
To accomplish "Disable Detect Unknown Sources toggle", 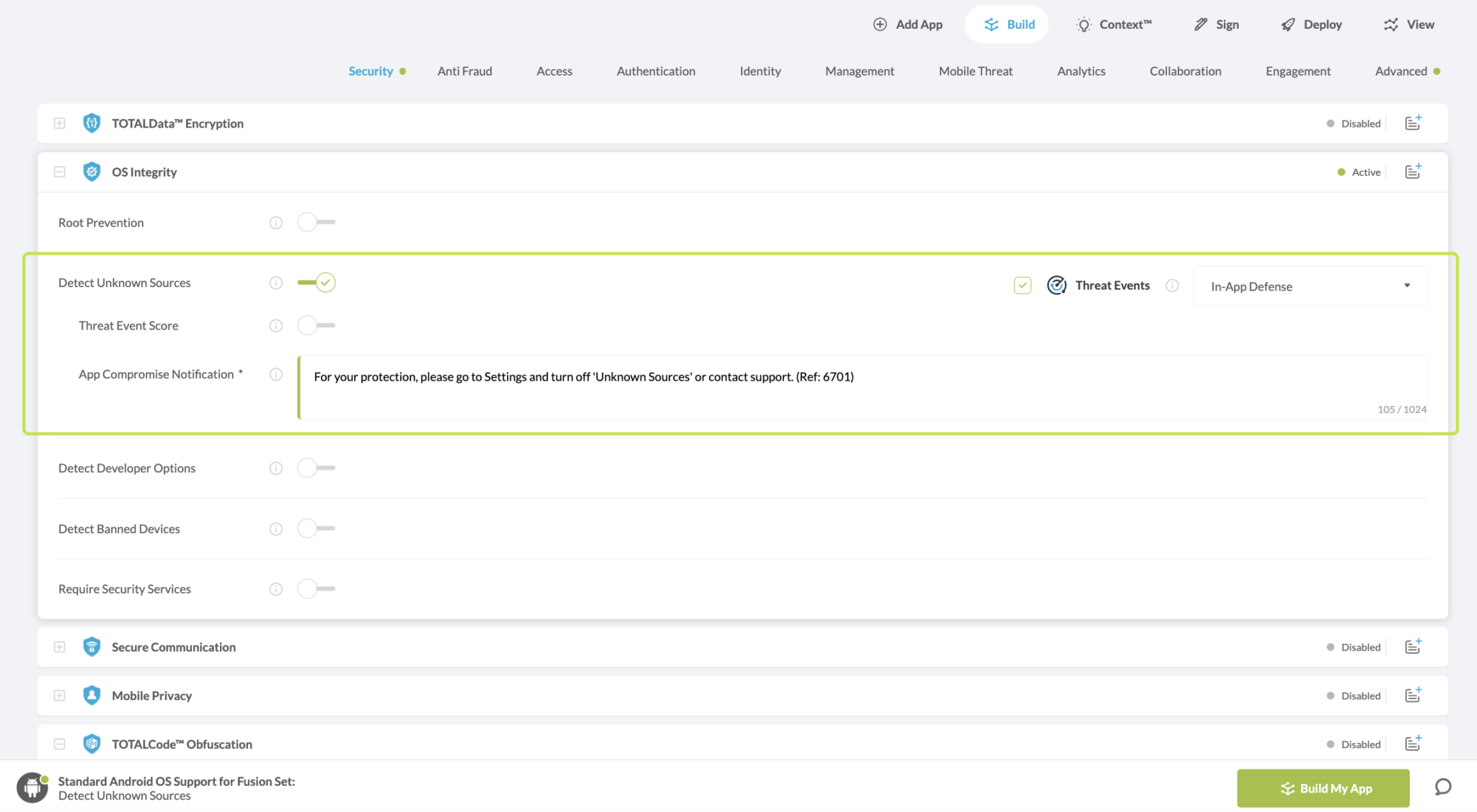I will coord(317,283).
